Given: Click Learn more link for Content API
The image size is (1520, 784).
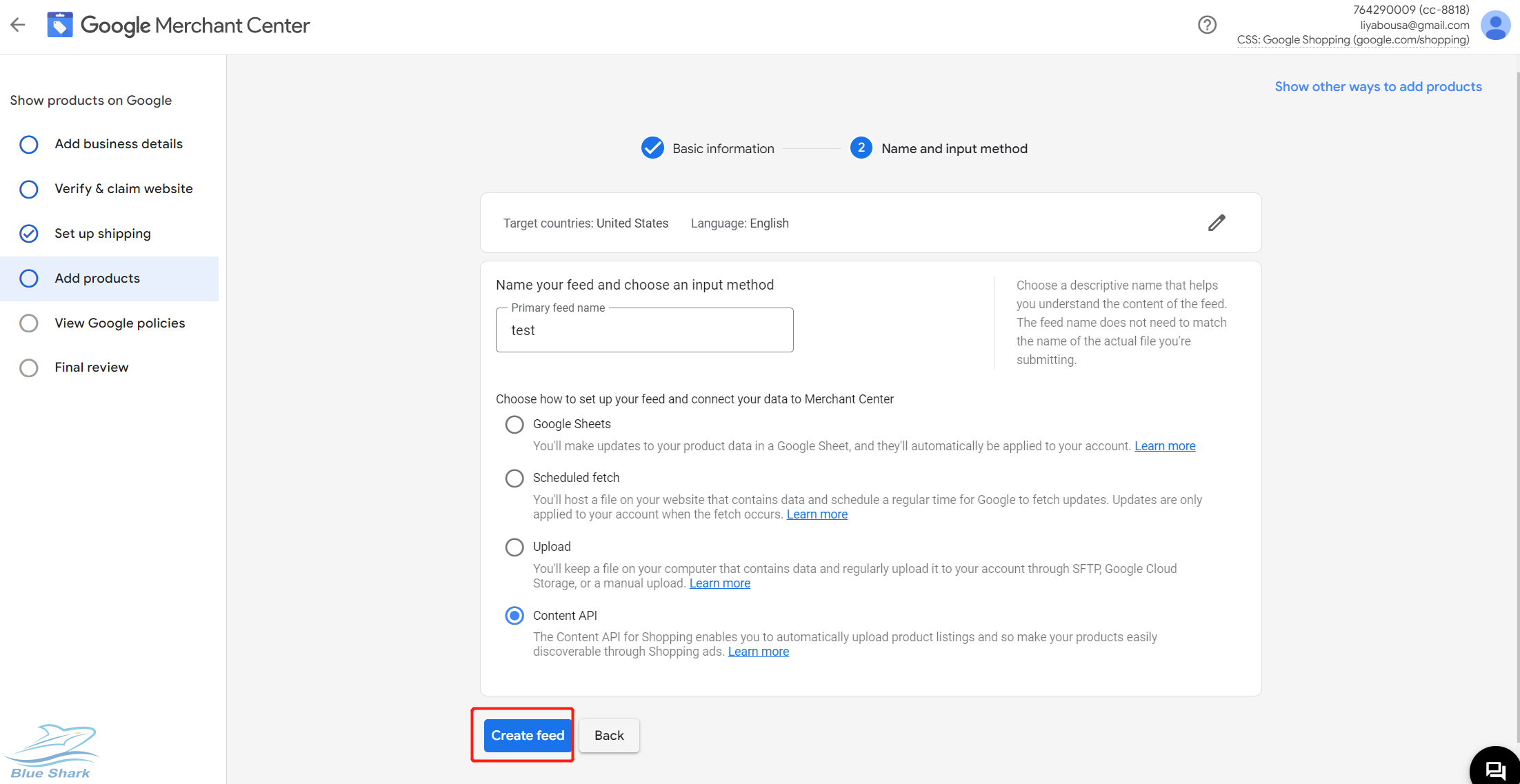Looking at the screenshot, I should coord(758,652).
